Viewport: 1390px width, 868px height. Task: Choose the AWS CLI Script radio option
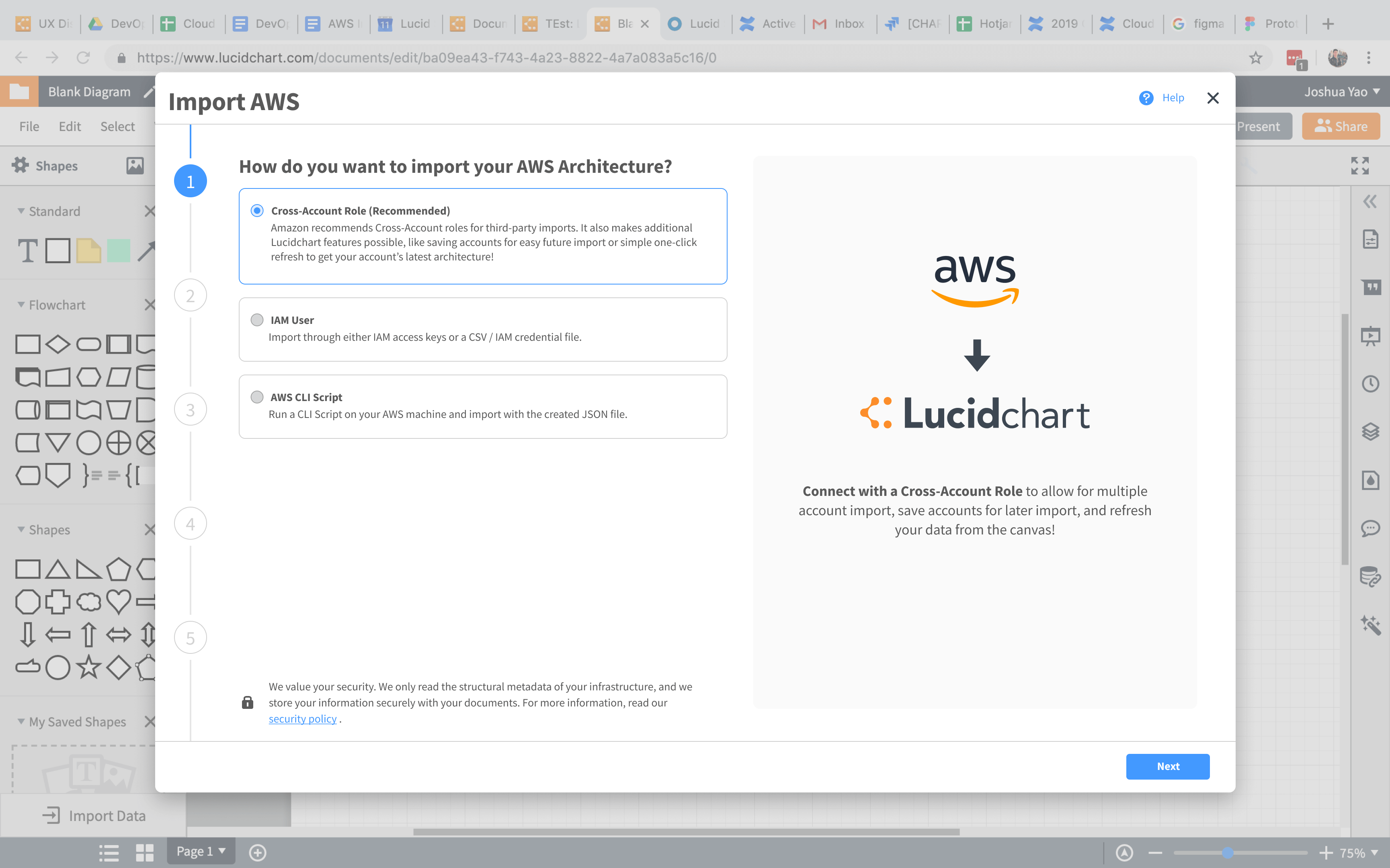[257, 397]
